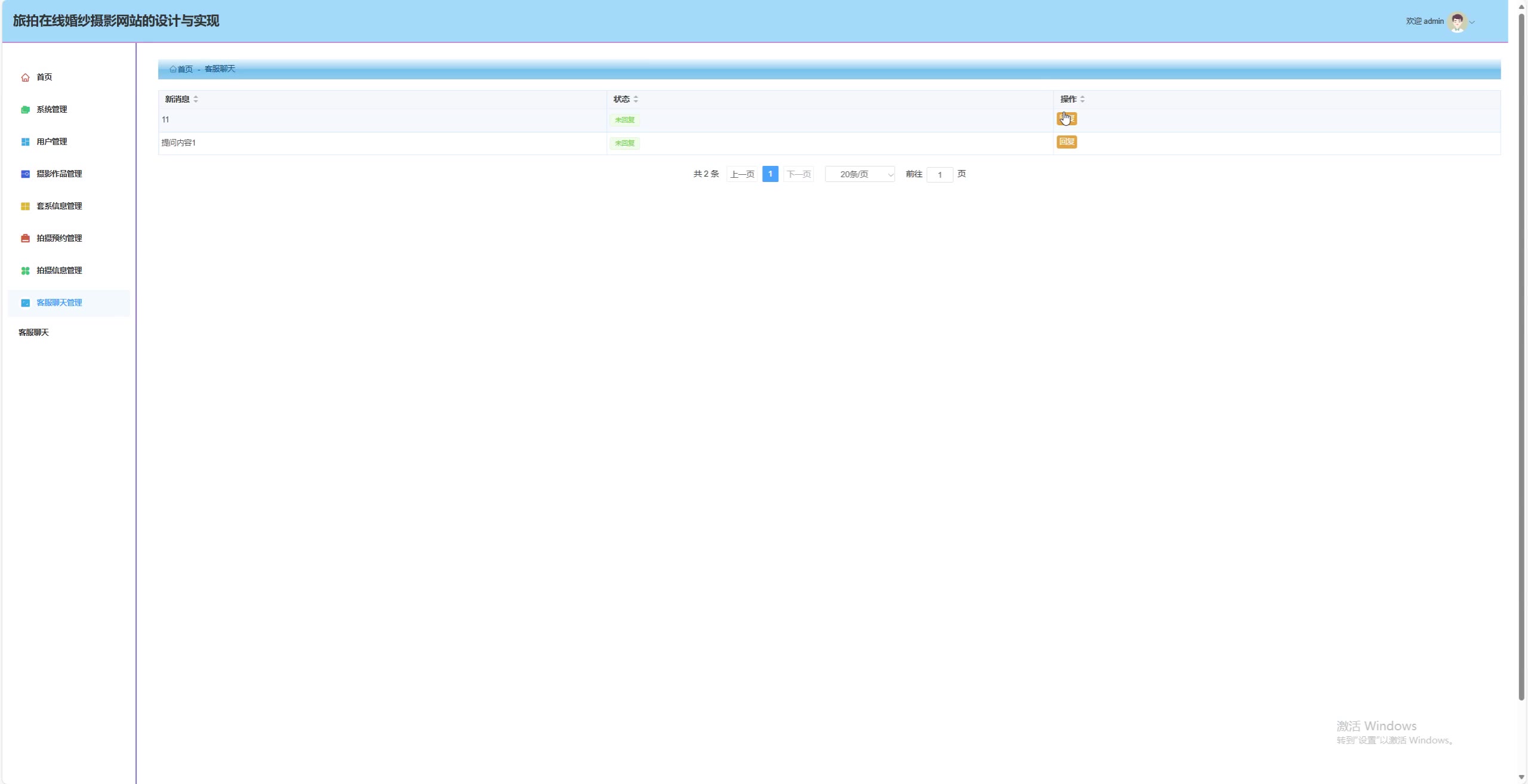
Task: Click the 系统管理 green icon
Action: point(25,110)
